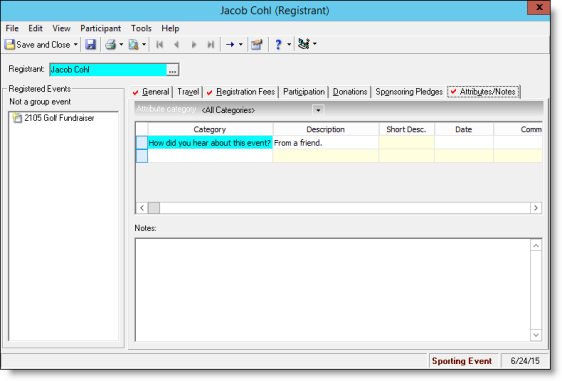The height and width of the screenshot is (381, 562).
Task: Open the Tools menu
Action: coord(141,28)
